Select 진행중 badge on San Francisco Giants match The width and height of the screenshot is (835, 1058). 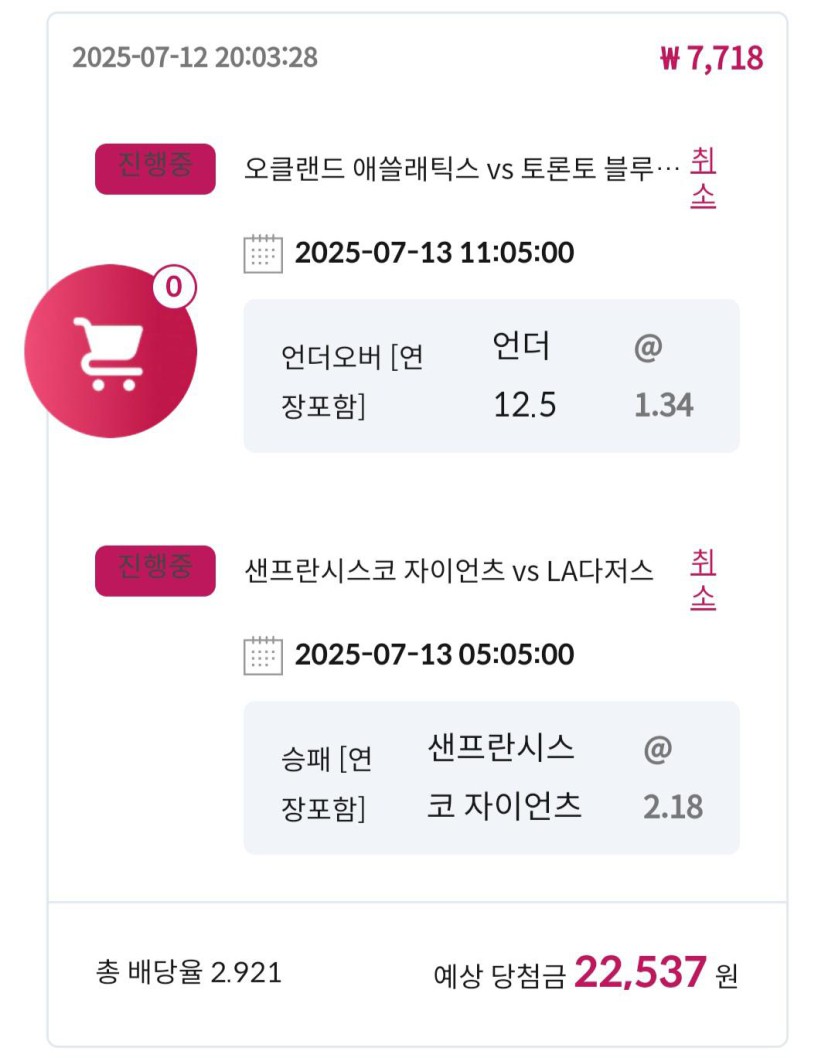click(155, 571)
